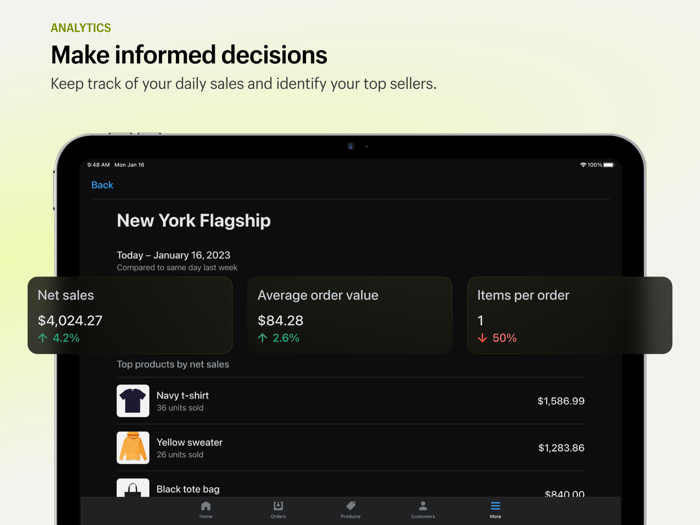Click the 9:48 AM status bar time
Screen dimensions: 700x525
point(98,165)
